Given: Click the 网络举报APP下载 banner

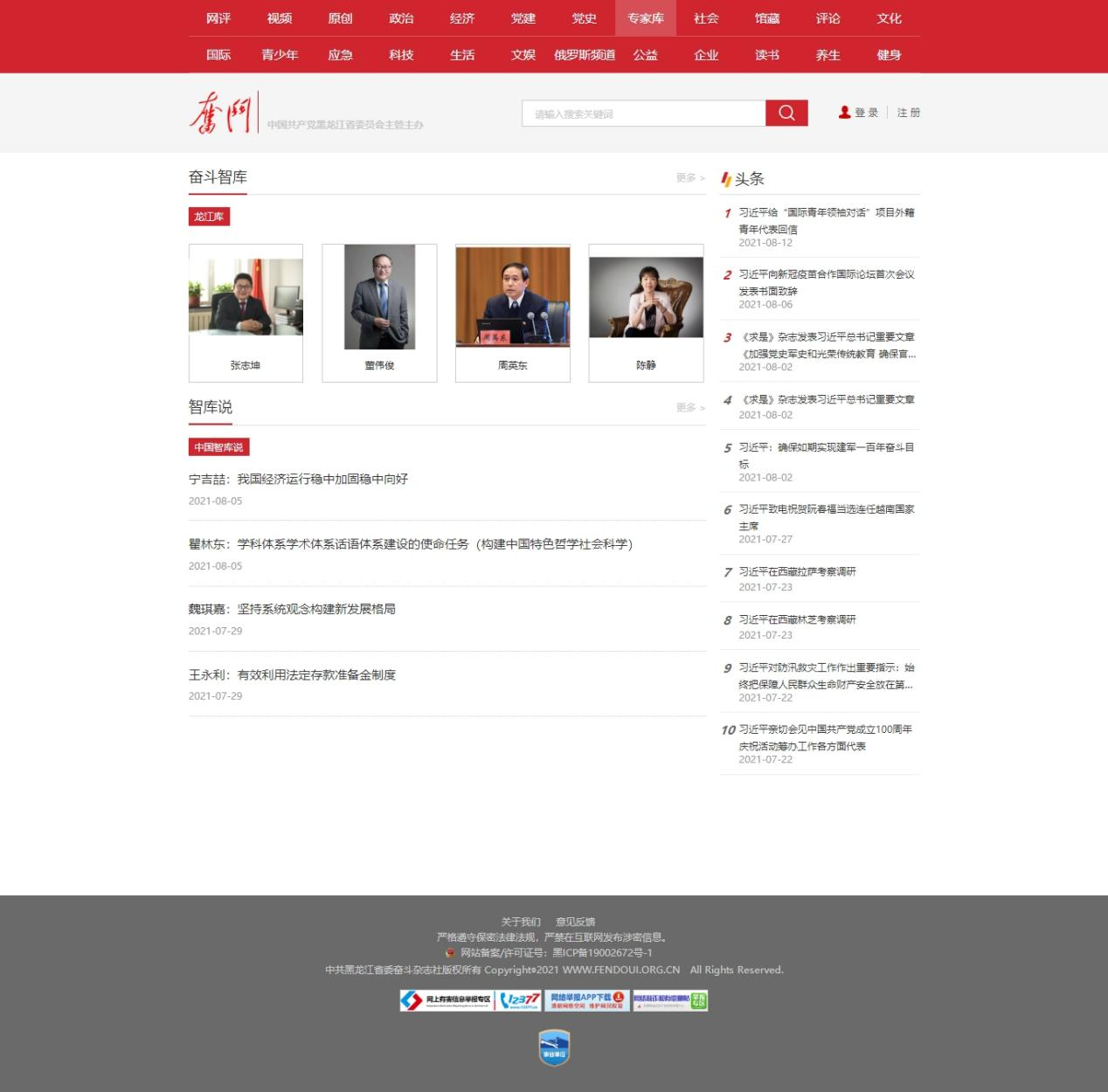Looking at the screenshot, I should point(586,1000).
